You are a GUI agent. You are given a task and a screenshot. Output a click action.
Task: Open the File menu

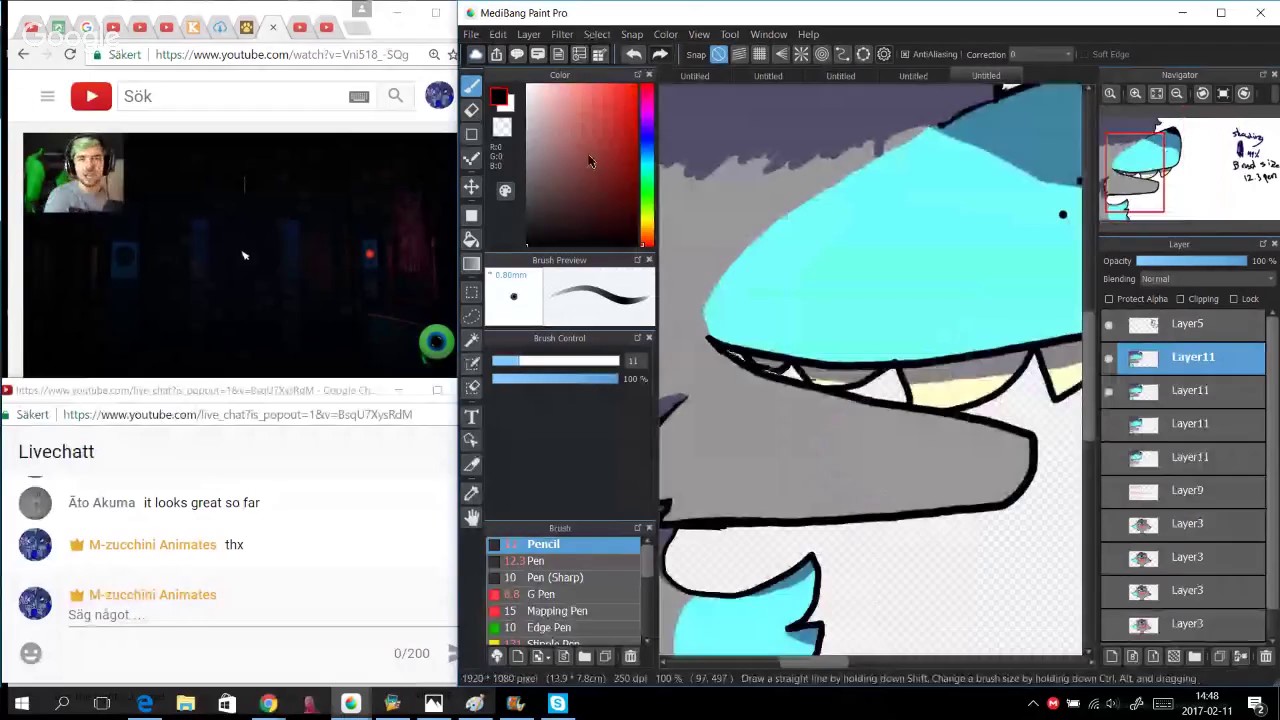tap(470, 34)
